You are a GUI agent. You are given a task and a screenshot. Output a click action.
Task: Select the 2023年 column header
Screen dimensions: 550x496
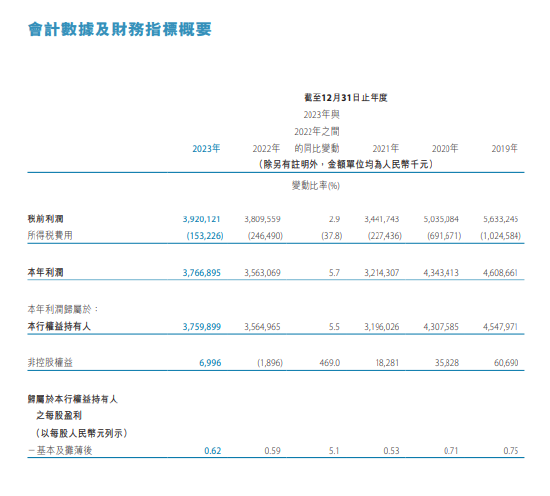point(206,148)
